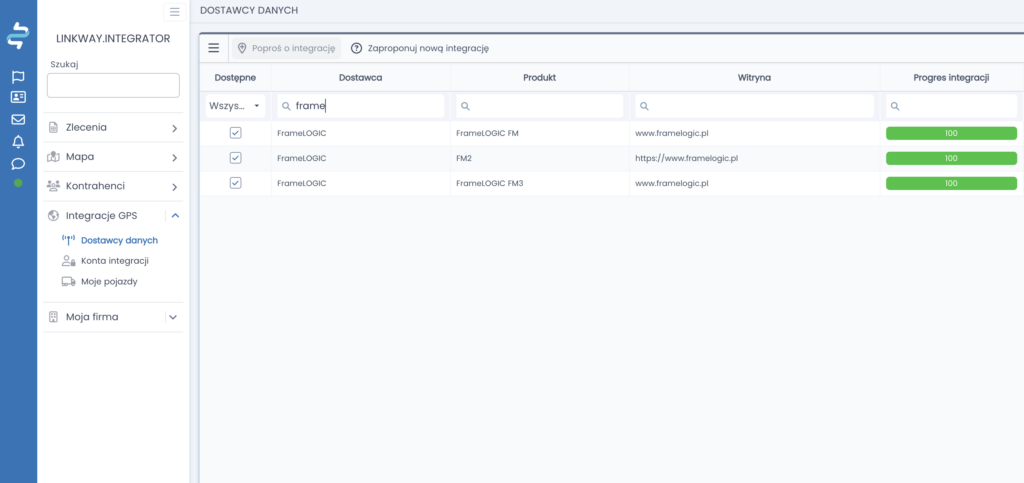Click the Linkway logo icon

(x=18, y=35)
